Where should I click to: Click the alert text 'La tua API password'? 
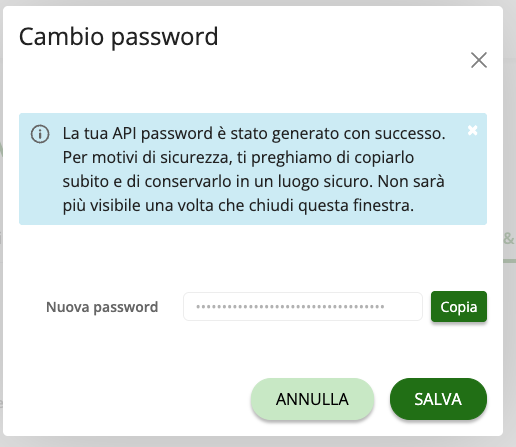pyautogui.click(x=138, y=134)
